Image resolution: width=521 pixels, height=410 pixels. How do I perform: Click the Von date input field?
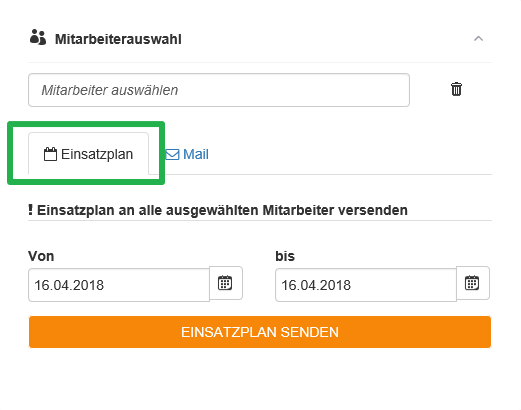point(119,285)
